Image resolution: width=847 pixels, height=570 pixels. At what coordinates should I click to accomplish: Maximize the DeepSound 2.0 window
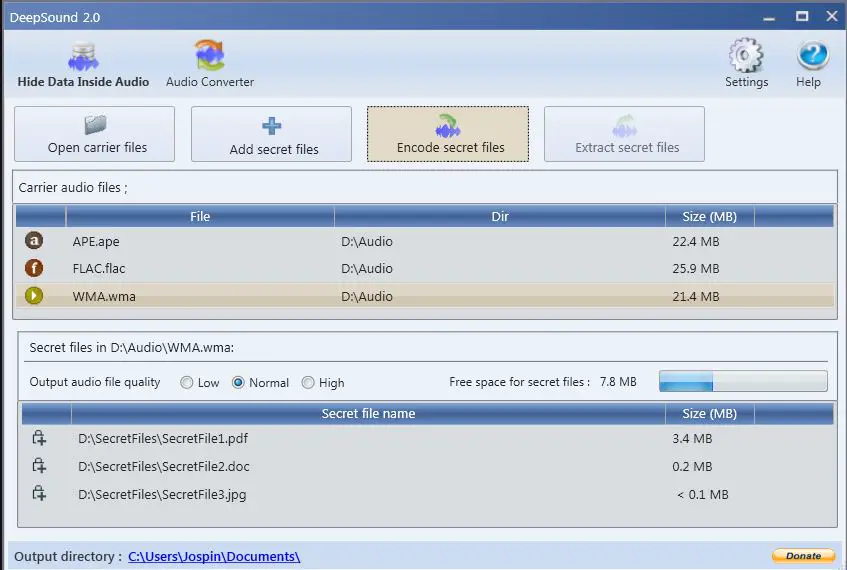tap(802, 16)
